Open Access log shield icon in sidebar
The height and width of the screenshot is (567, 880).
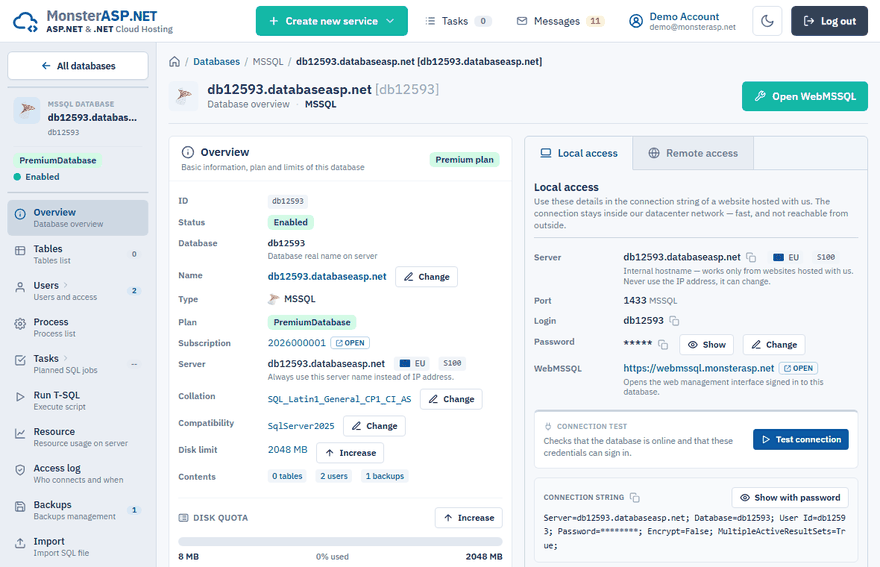(x=20, y=470)
